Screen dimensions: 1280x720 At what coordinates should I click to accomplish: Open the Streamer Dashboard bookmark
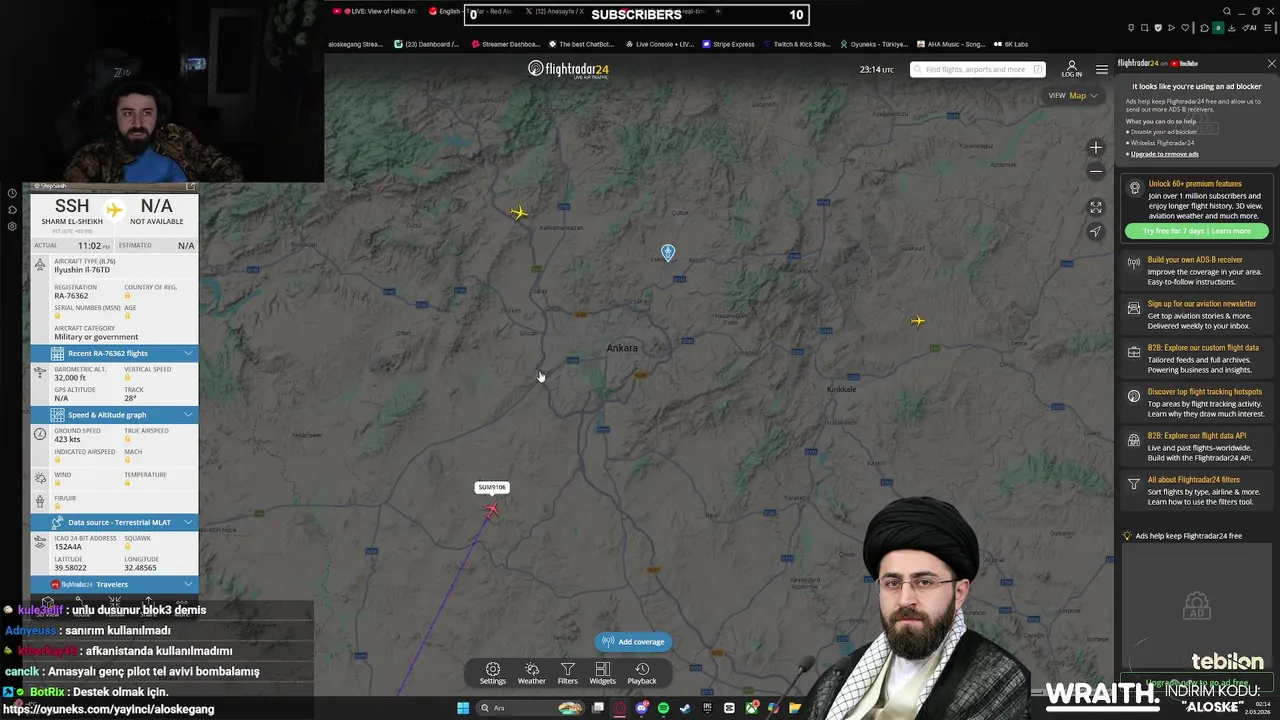pos(506,44)
